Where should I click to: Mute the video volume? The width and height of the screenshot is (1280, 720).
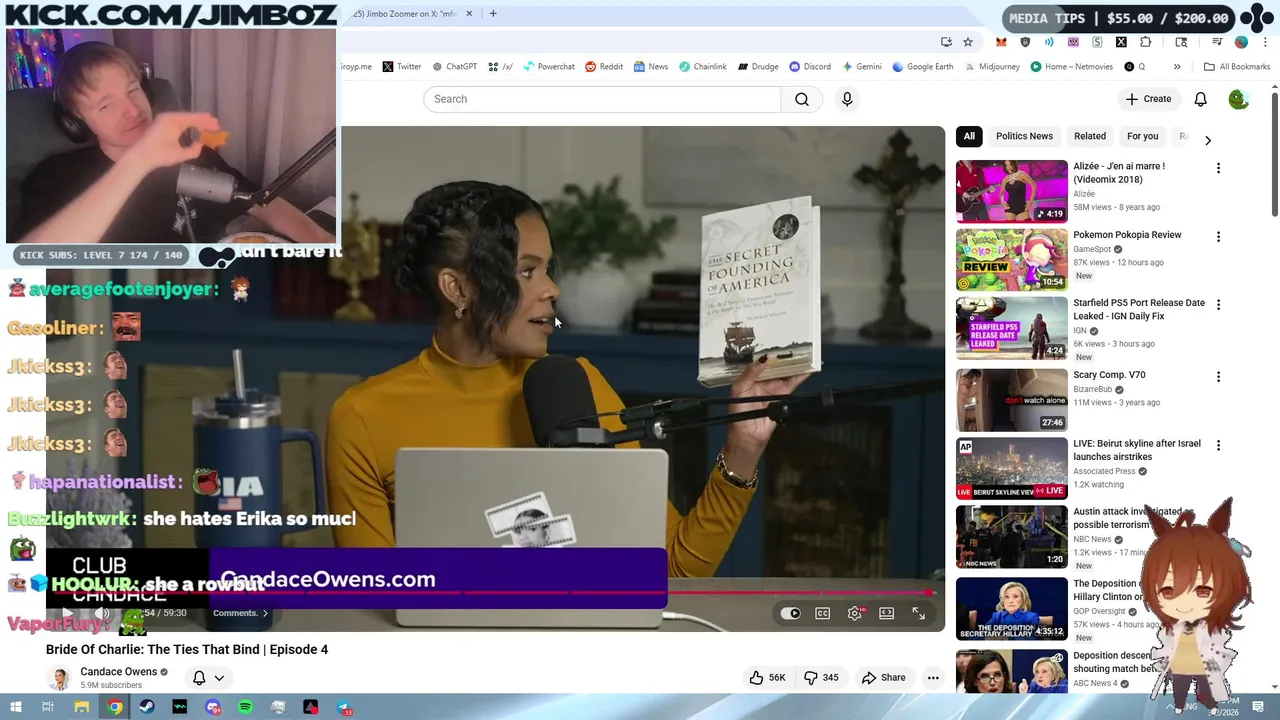coord(102,613)
